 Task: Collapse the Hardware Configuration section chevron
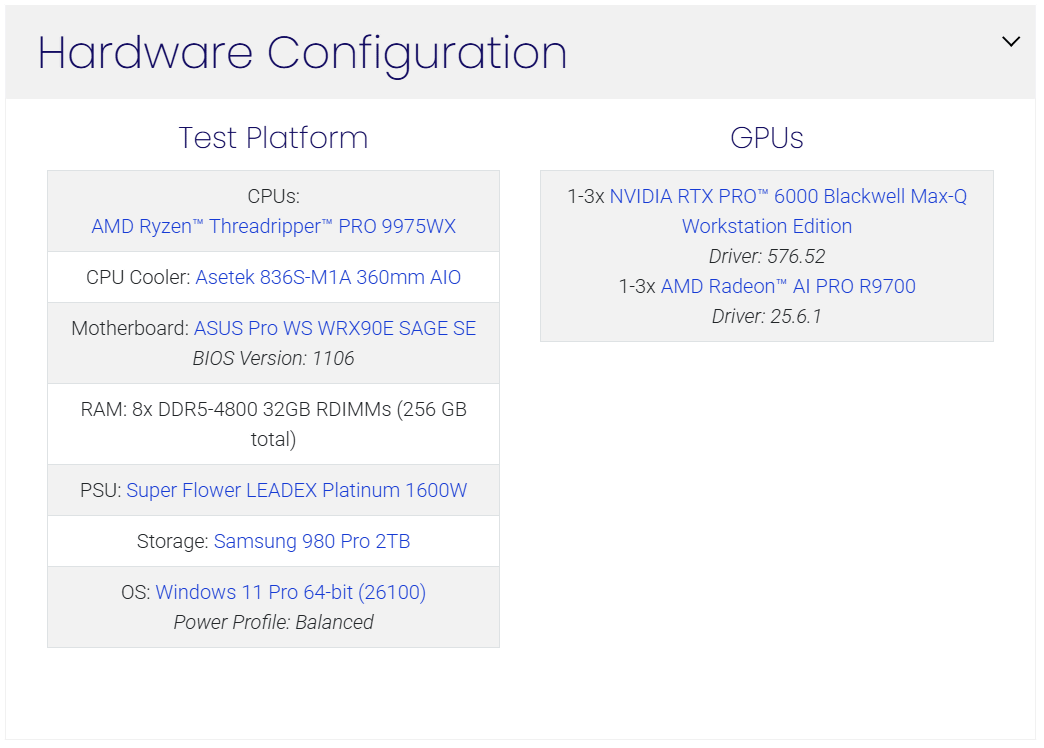1011,42
